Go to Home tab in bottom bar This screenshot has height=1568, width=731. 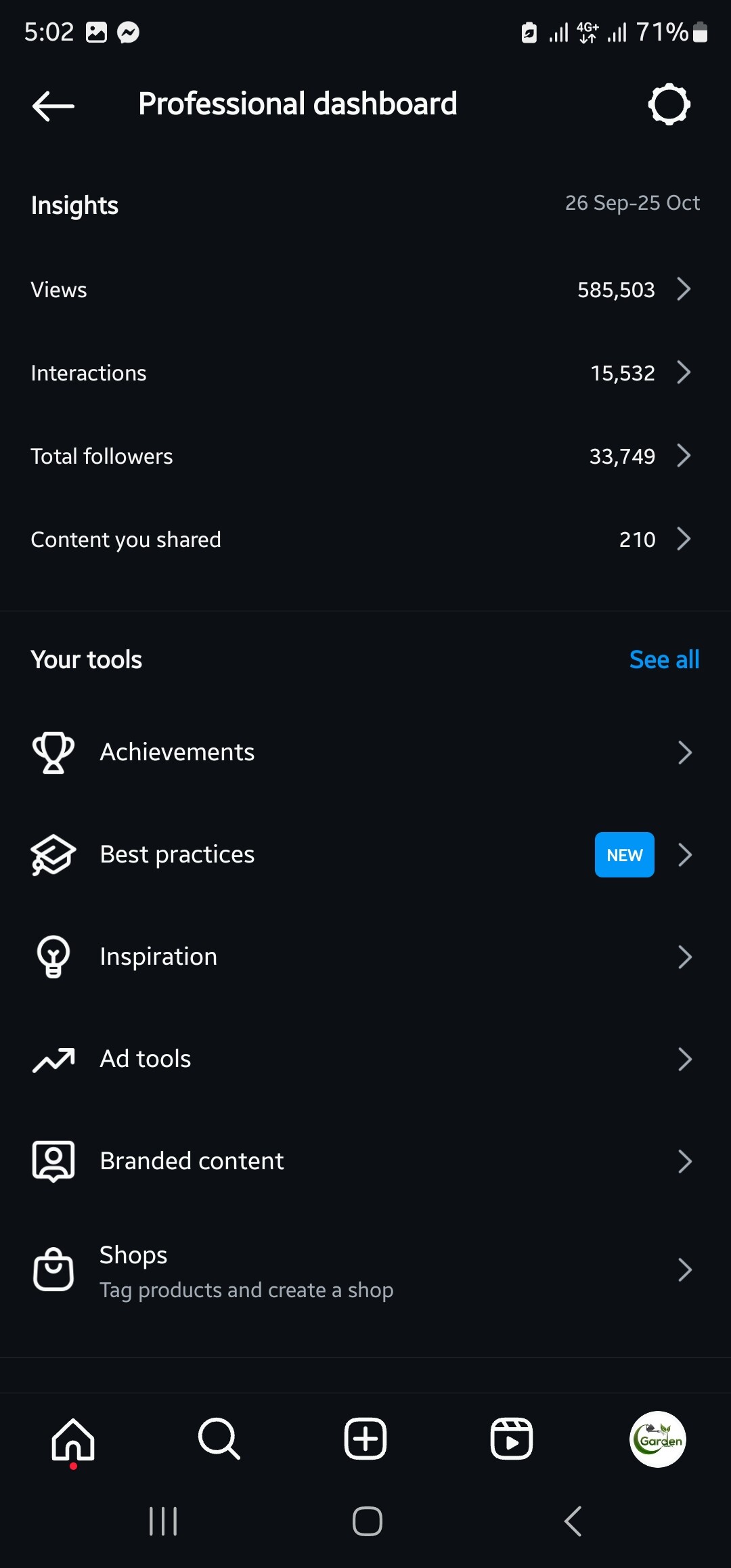point(73,1439)
